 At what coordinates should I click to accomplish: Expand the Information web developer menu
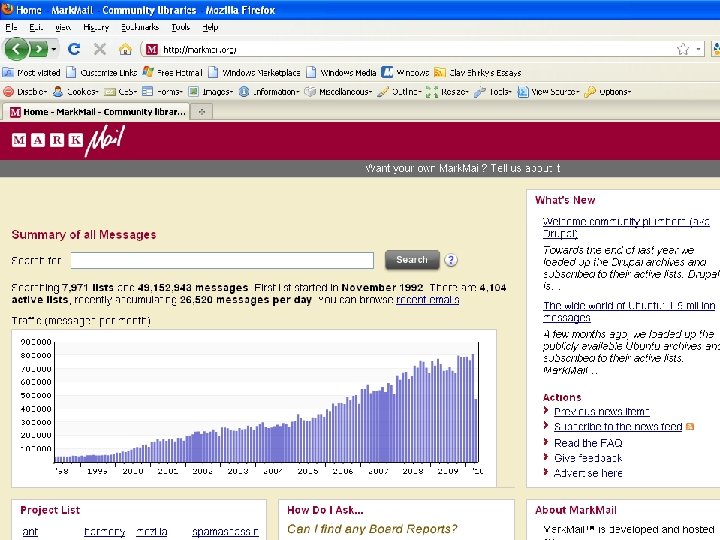[269, 92]
